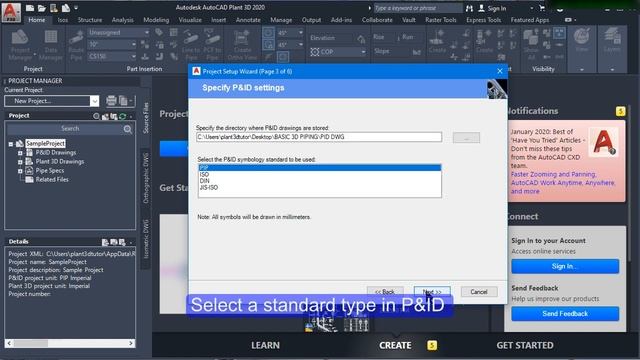
Task: Click the shopping cart icon in title bar
Action: point(542,8)
